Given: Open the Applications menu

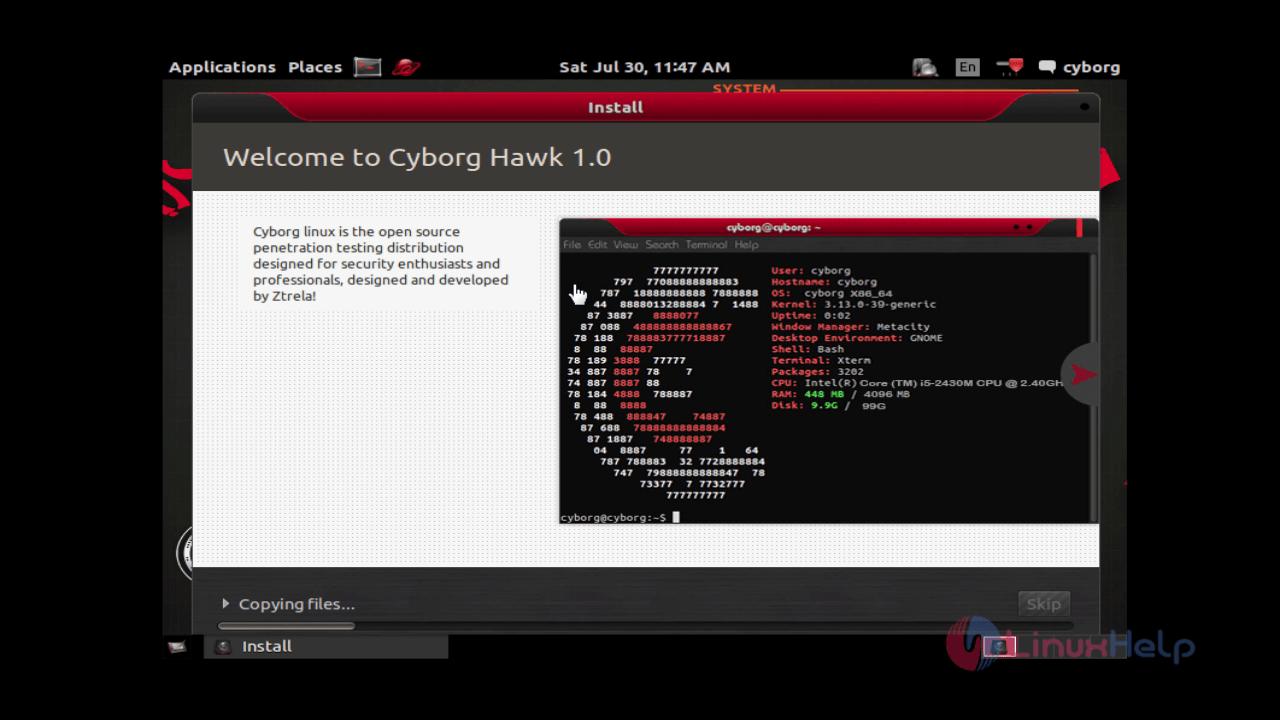Looking at the screenshot, I should pyautogui.click(x=222, y=67).
